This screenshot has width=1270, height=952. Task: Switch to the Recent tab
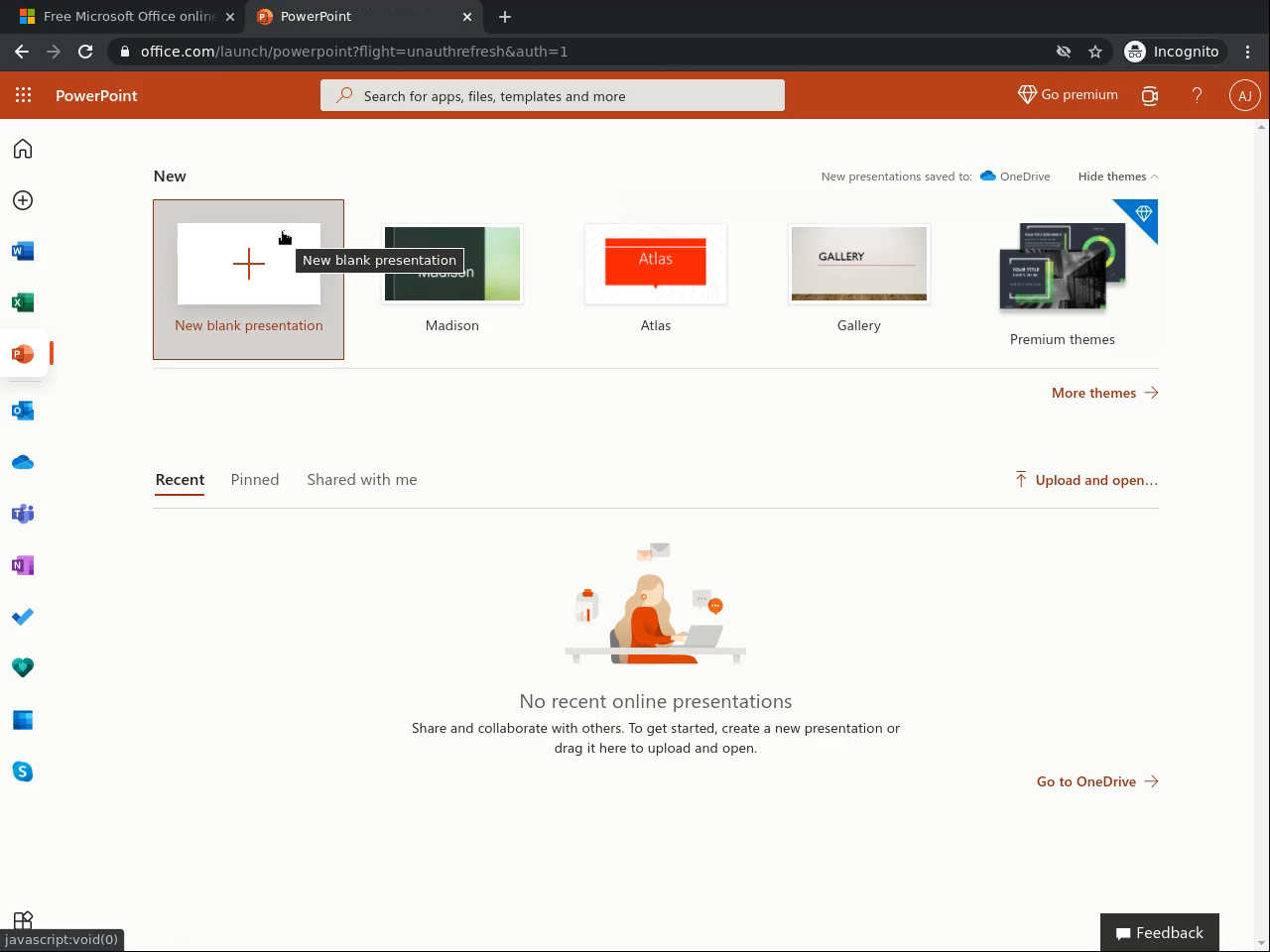pyautogui.click(x=180, y=480)
